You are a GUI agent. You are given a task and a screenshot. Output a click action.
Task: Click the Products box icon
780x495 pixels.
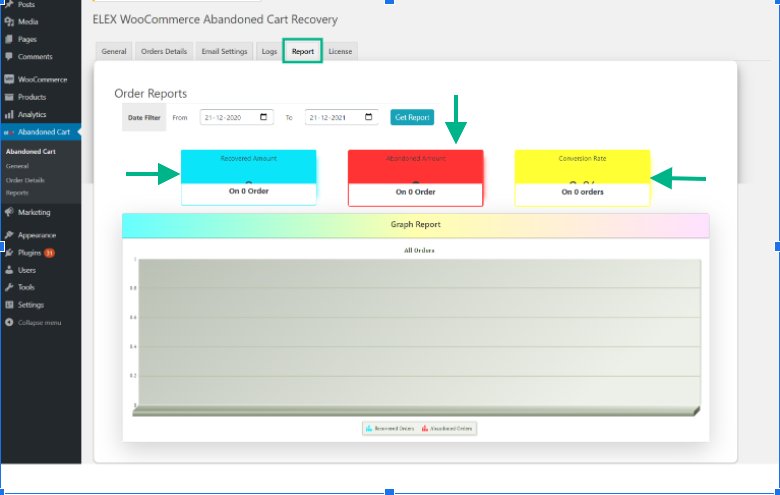[x=9, y=97]
